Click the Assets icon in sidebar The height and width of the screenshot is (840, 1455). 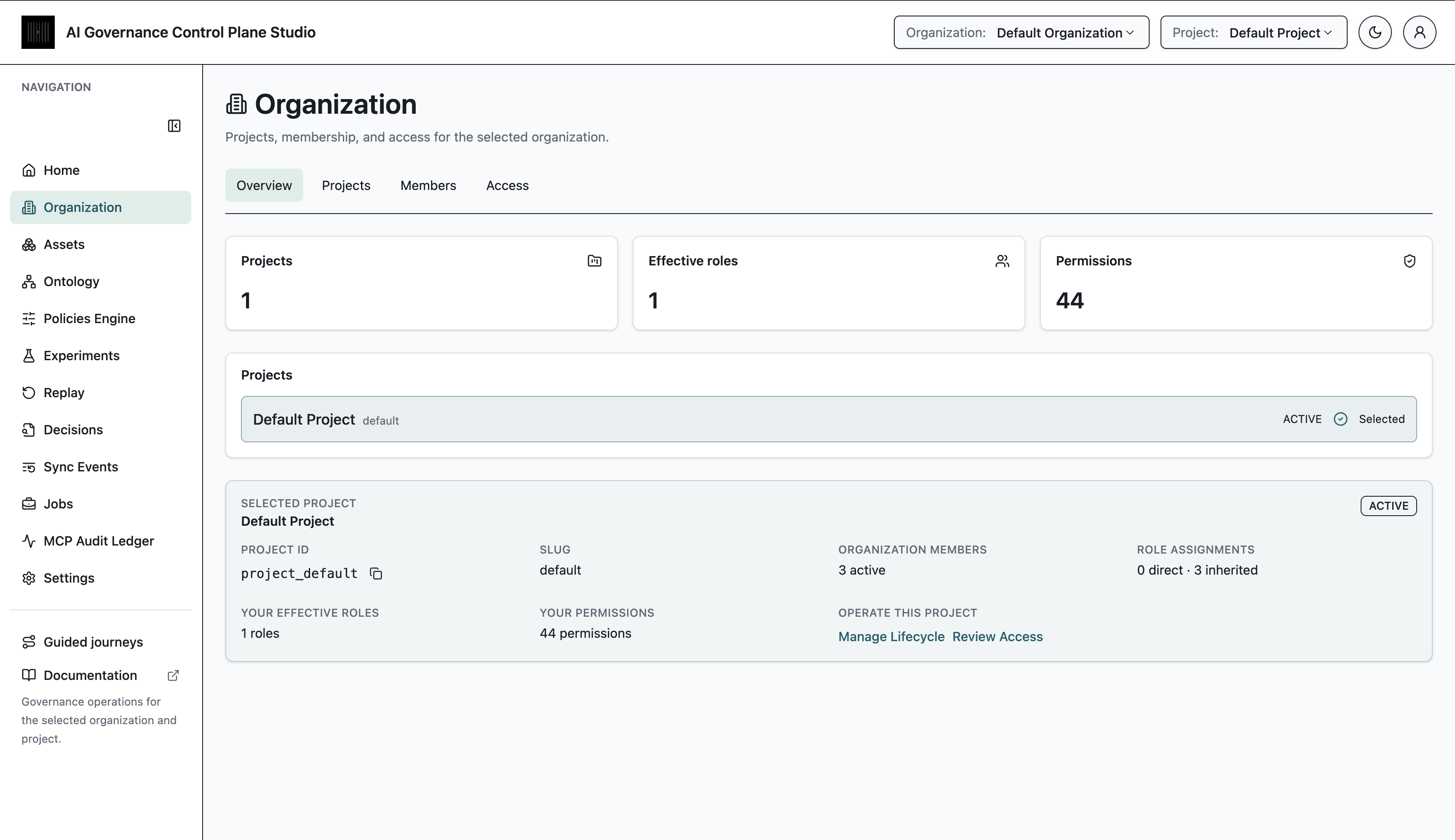(x=29, y=245)
